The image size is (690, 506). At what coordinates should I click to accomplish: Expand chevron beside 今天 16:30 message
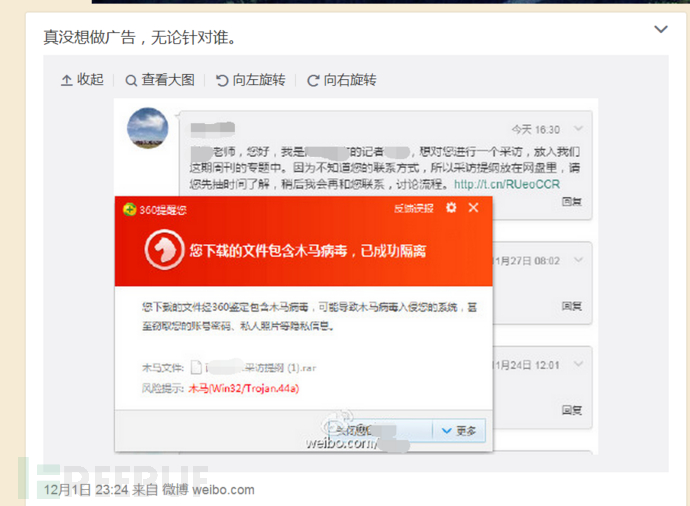(578, 128)
